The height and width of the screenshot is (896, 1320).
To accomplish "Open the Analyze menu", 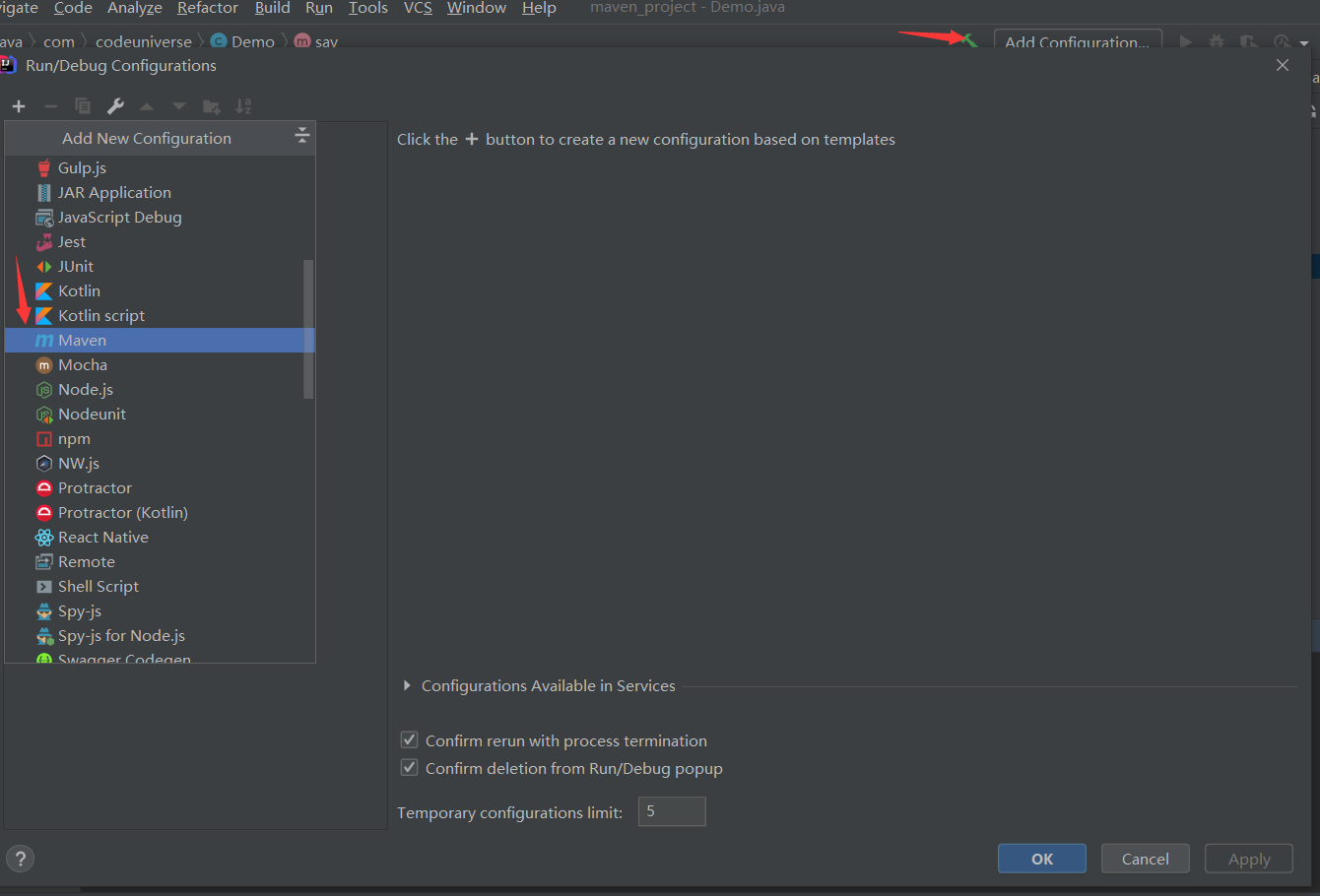I will (x=135, y=8).
